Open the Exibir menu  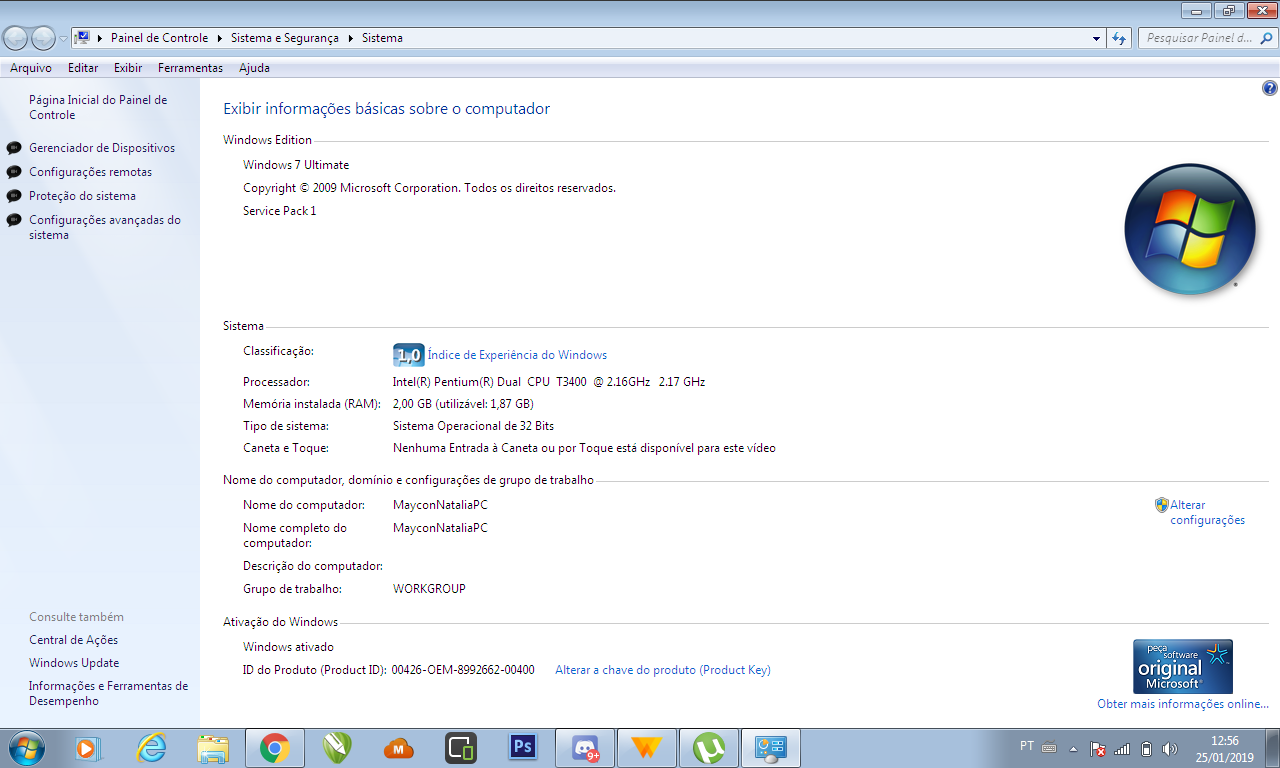point(128,68)
